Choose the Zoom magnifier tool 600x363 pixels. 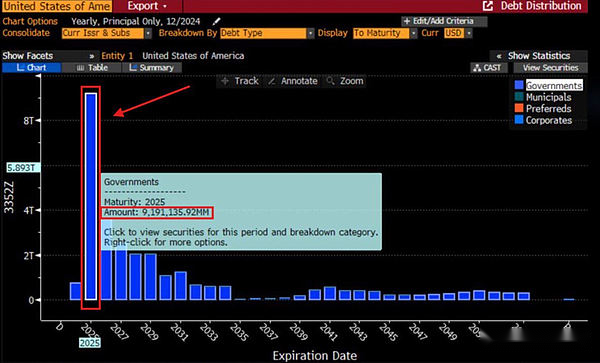[345, 81]
